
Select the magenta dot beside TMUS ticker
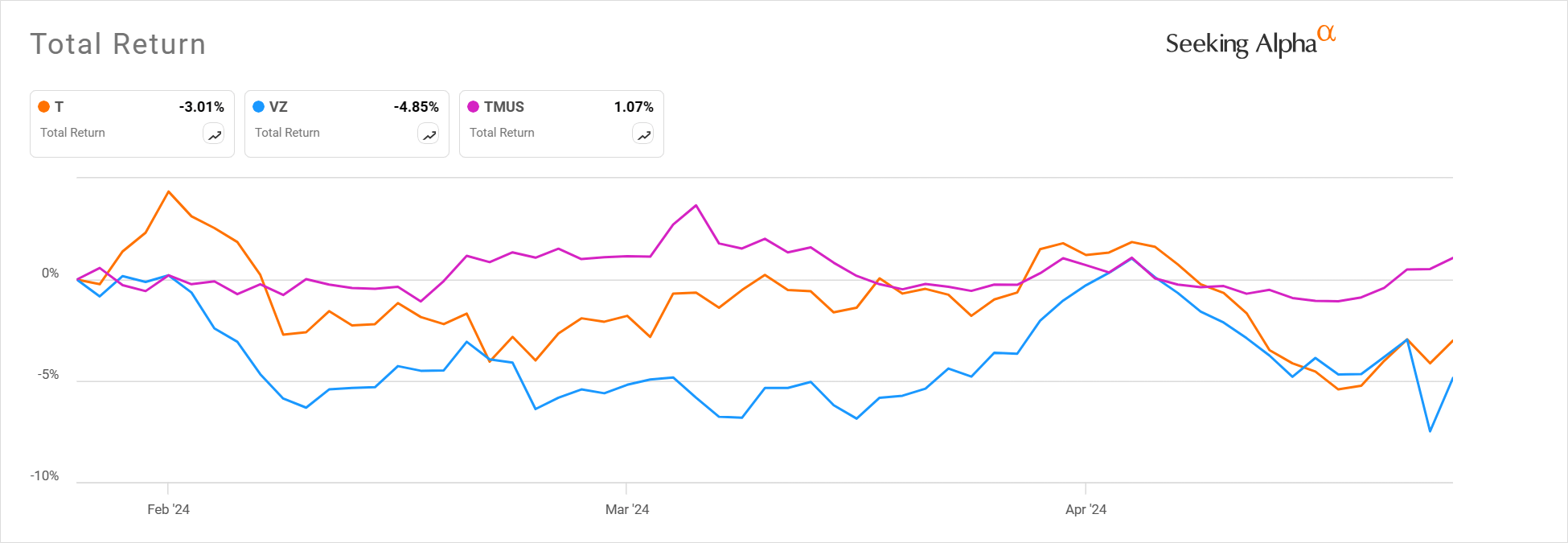474,106
